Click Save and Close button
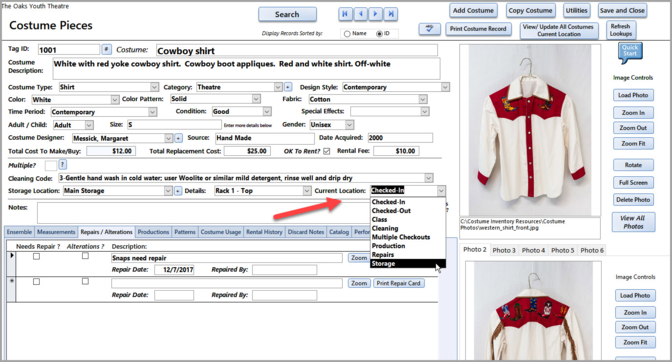 click(x=622, y=10)
